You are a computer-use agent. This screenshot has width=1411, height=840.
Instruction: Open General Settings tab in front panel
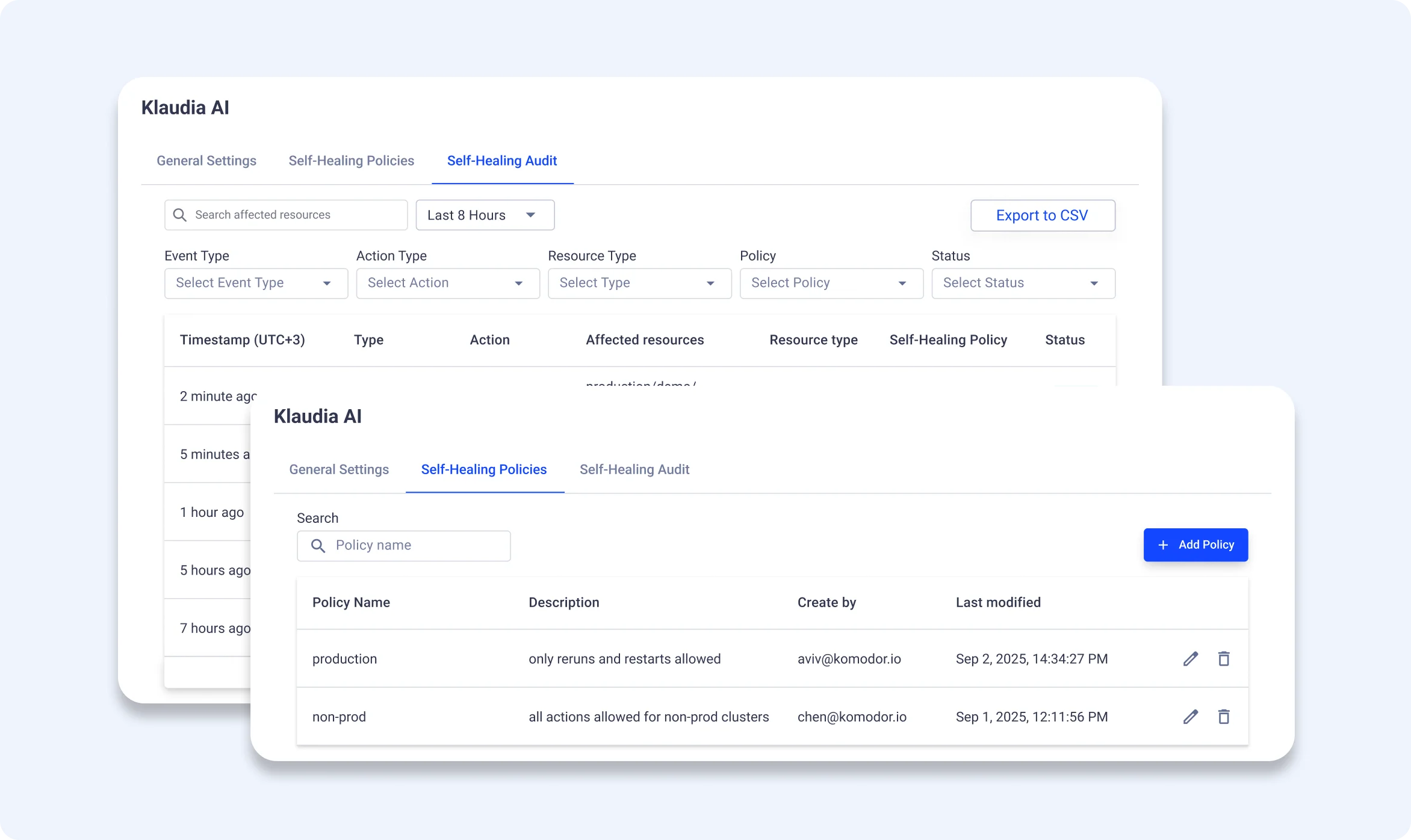(x=339, y=470)
